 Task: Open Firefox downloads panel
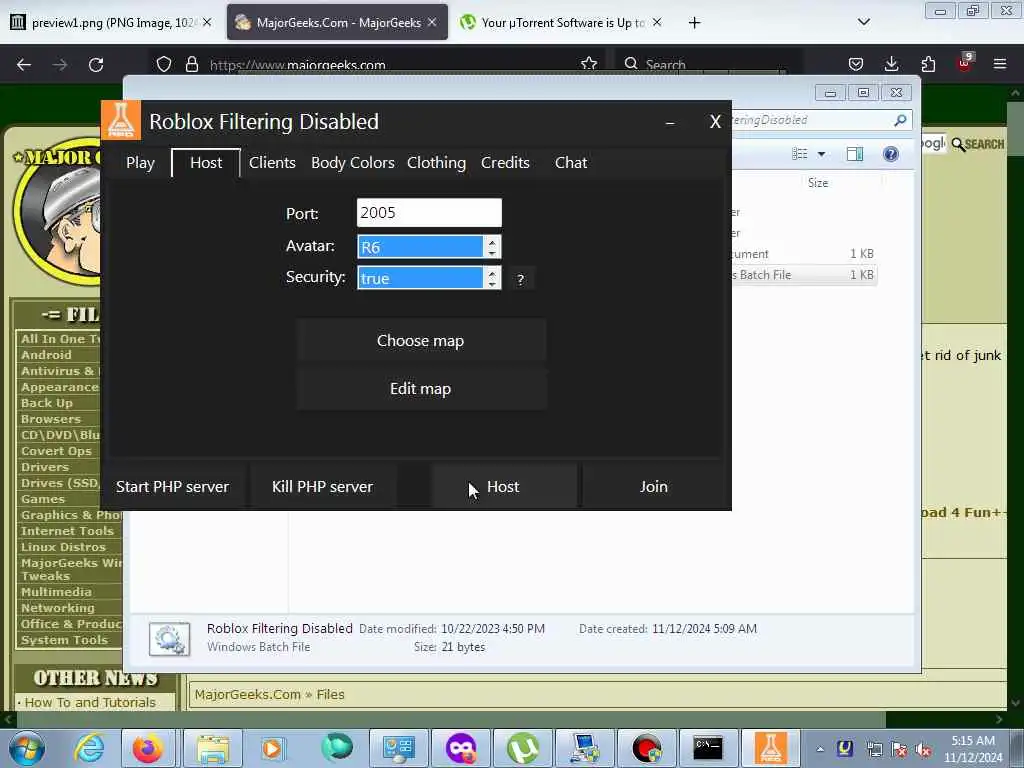pos(891,64)
